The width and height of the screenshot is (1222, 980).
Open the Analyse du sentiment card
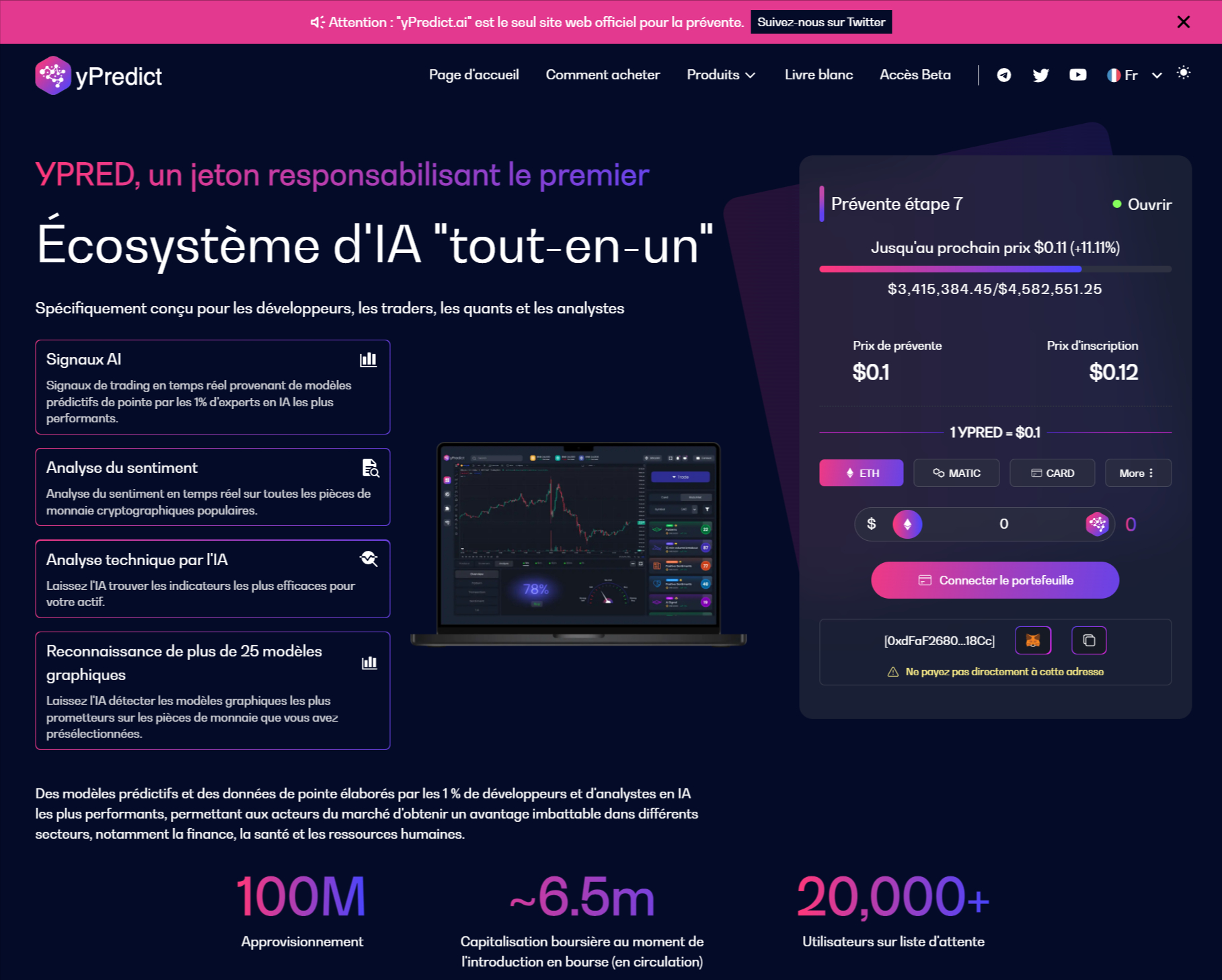213,487
